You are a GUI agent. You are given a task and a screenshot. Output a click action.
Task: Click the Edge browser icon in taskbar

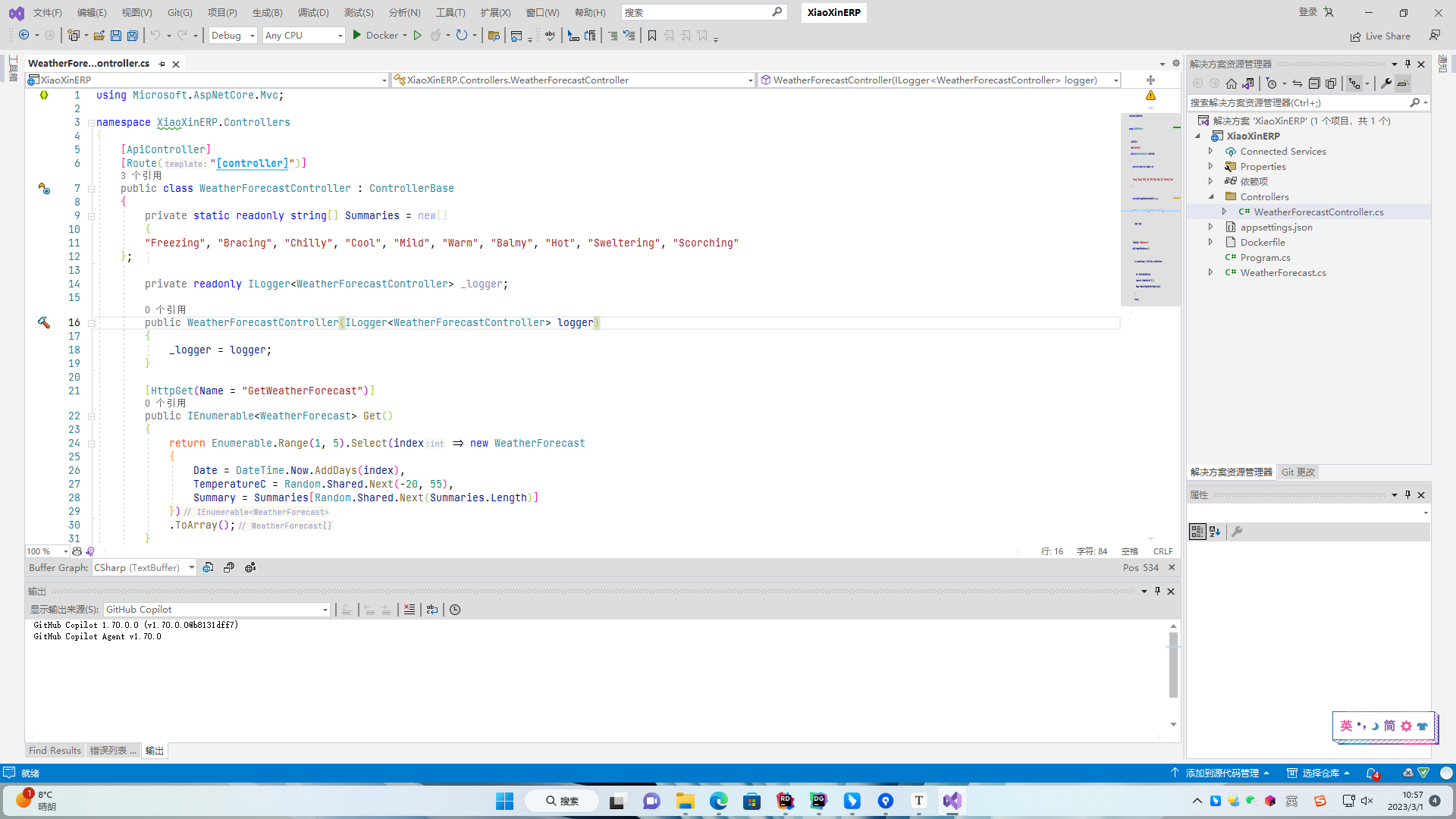[718, 801]
